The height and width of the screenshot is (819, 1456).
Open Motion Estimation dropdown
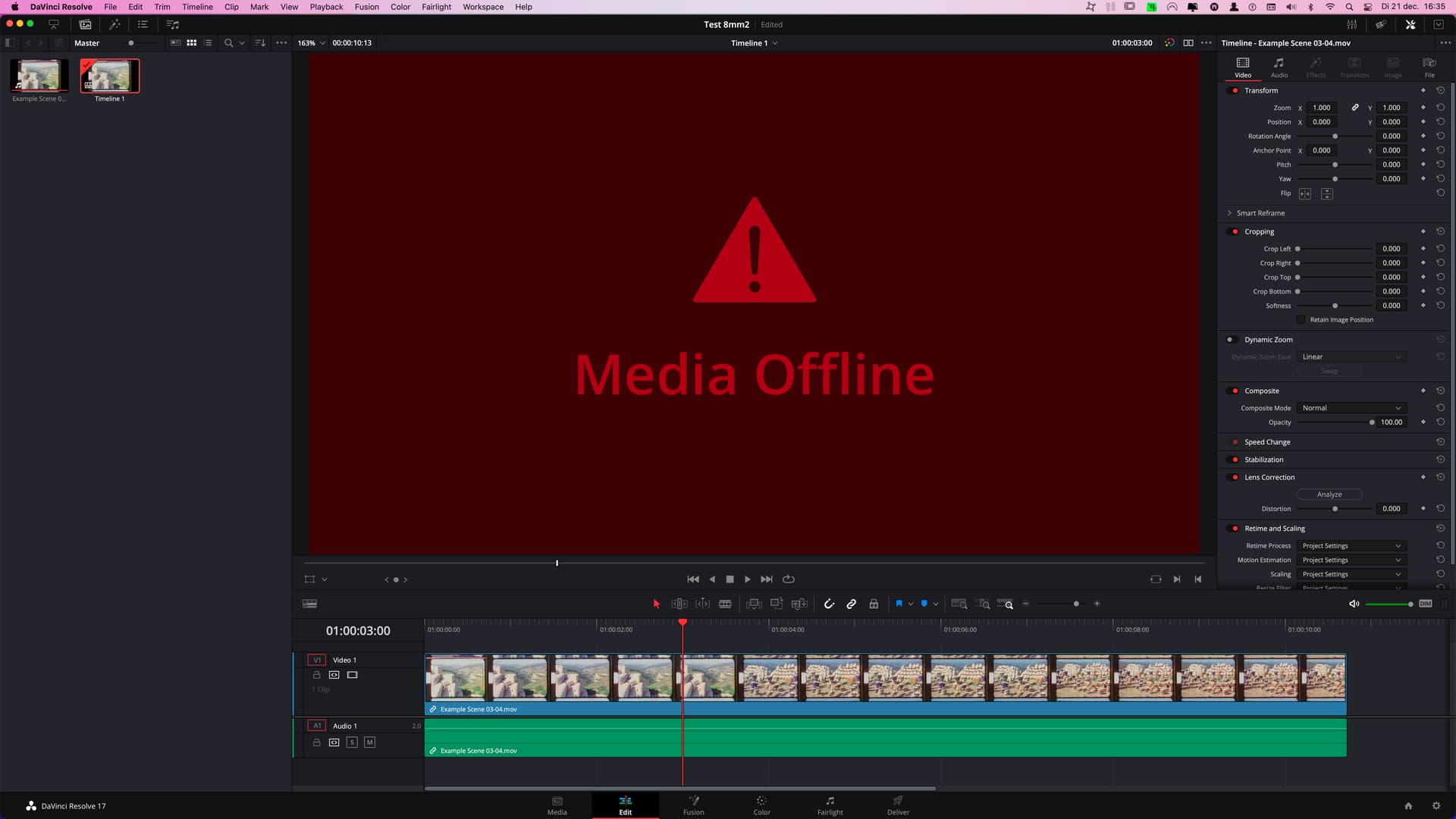point(1351,560)
